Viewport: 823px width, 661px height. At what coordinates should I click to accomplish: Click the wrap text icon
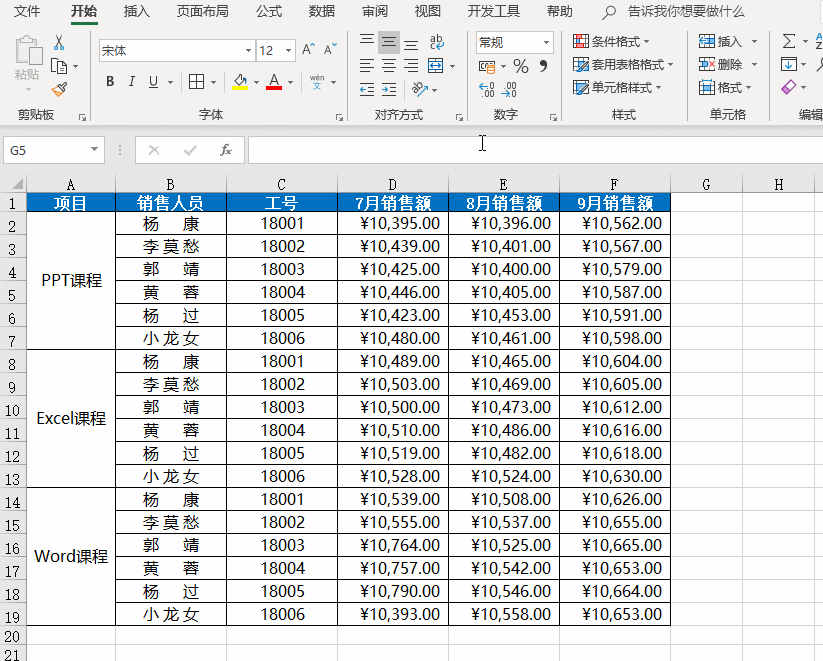[436, 42]
